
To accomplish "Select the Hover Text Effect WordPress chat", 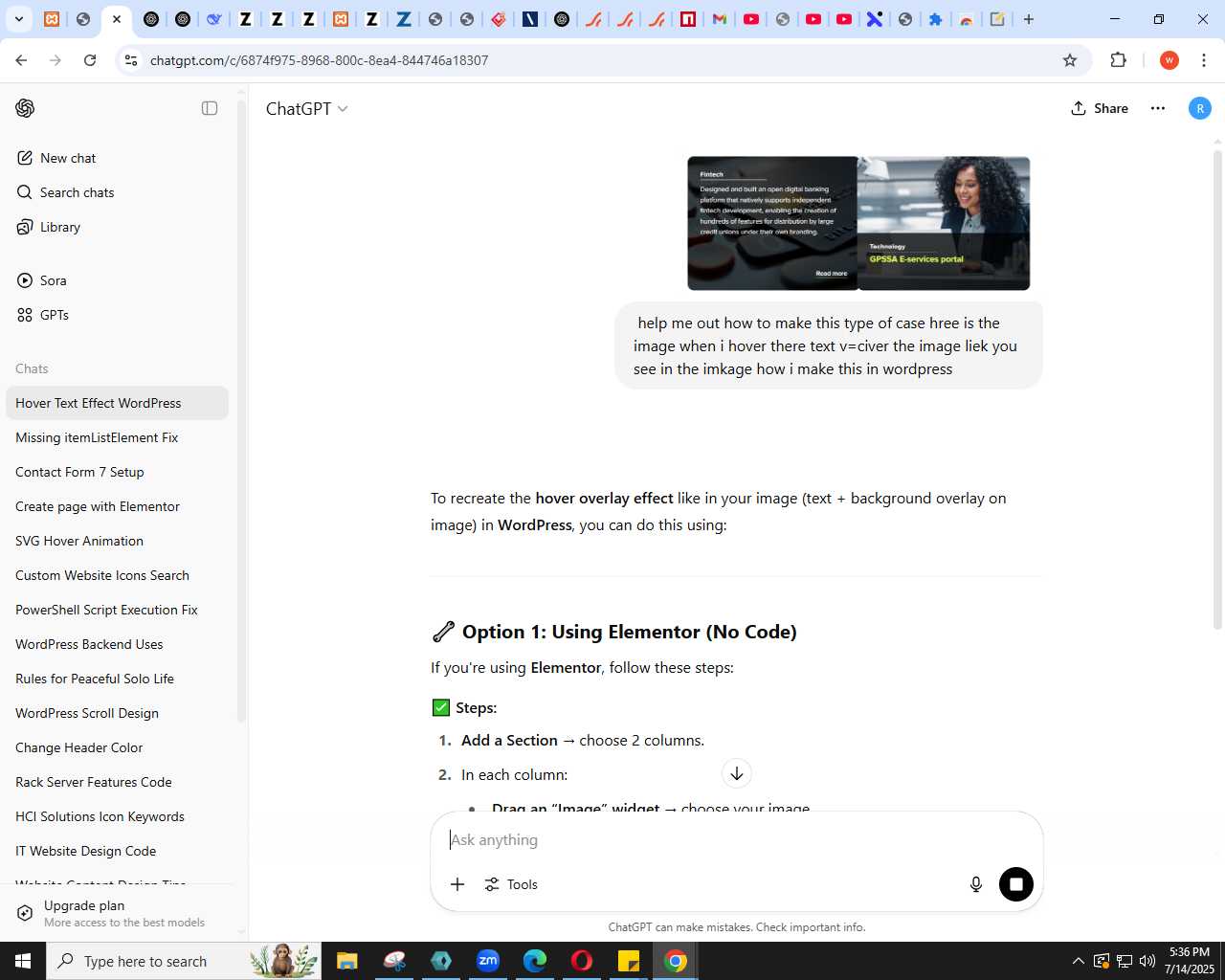I will [117, 403].
